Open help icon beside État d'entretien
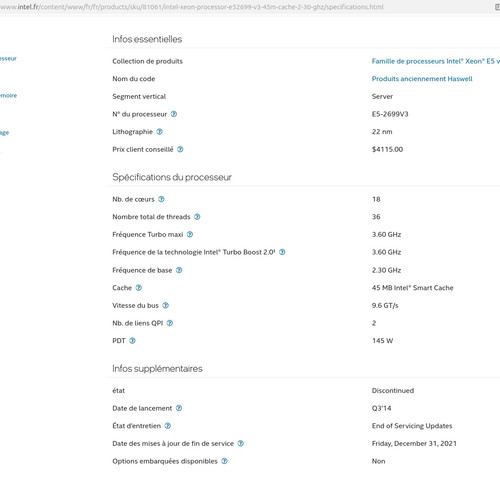 click(168, 426)
